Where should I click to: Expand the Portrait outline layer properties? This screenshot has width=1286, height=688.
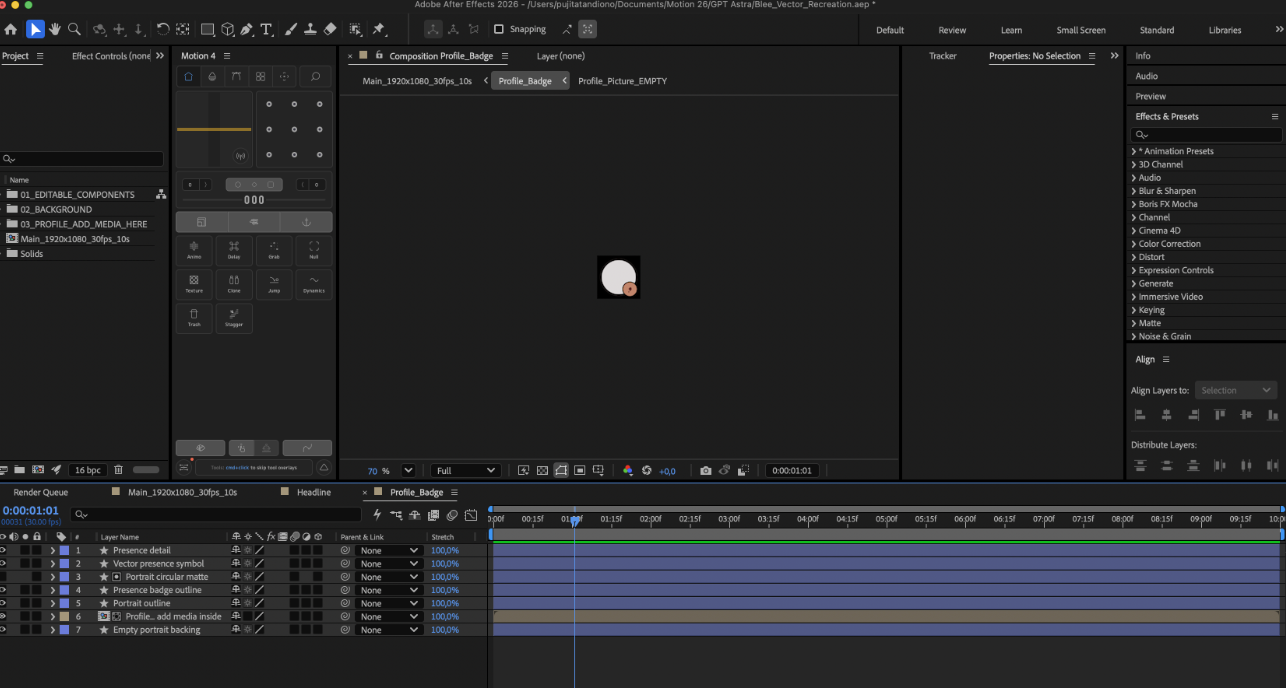52,603
